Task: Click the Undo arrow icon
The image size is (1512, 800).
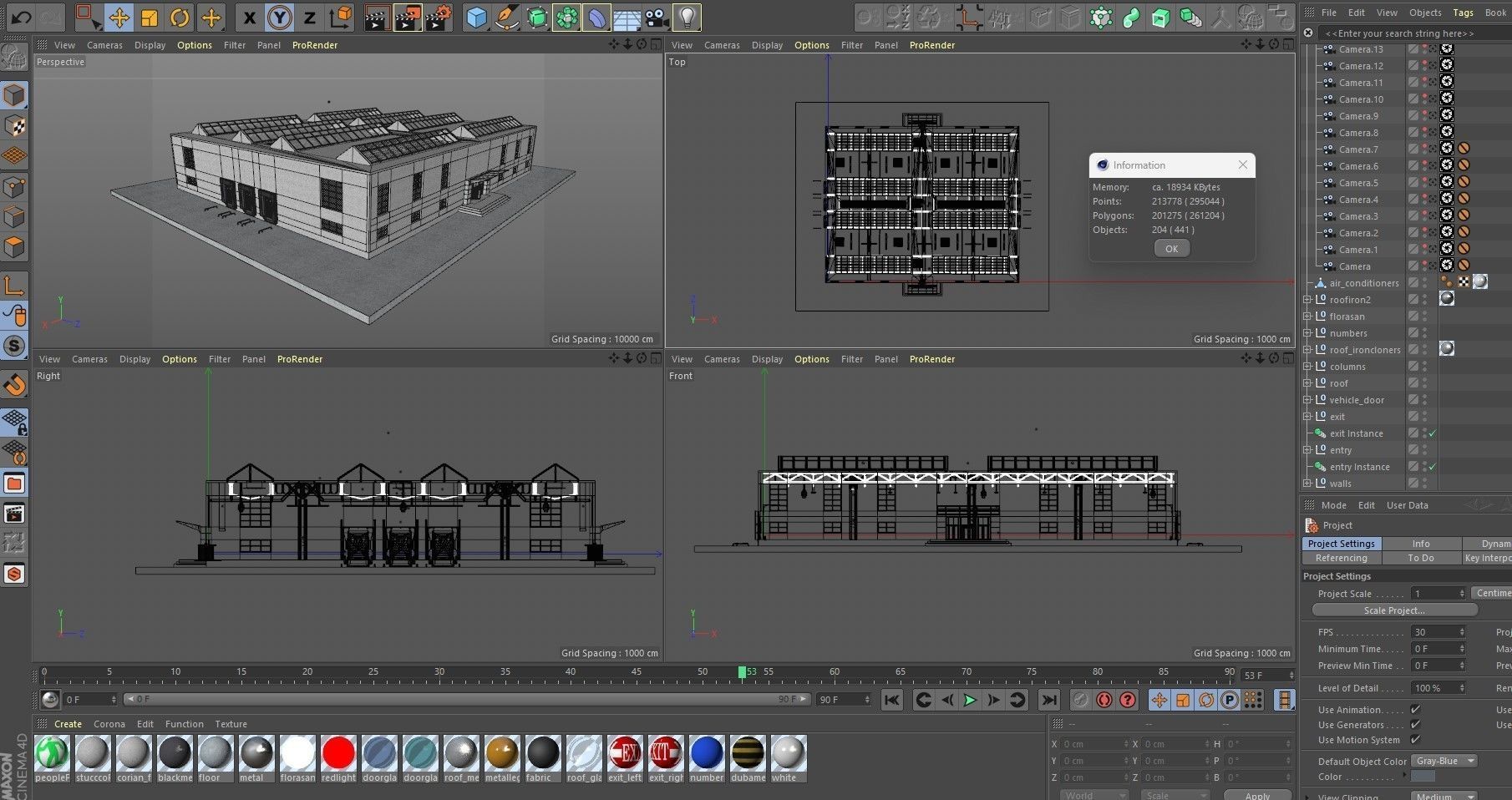Action: pos(20,17)
